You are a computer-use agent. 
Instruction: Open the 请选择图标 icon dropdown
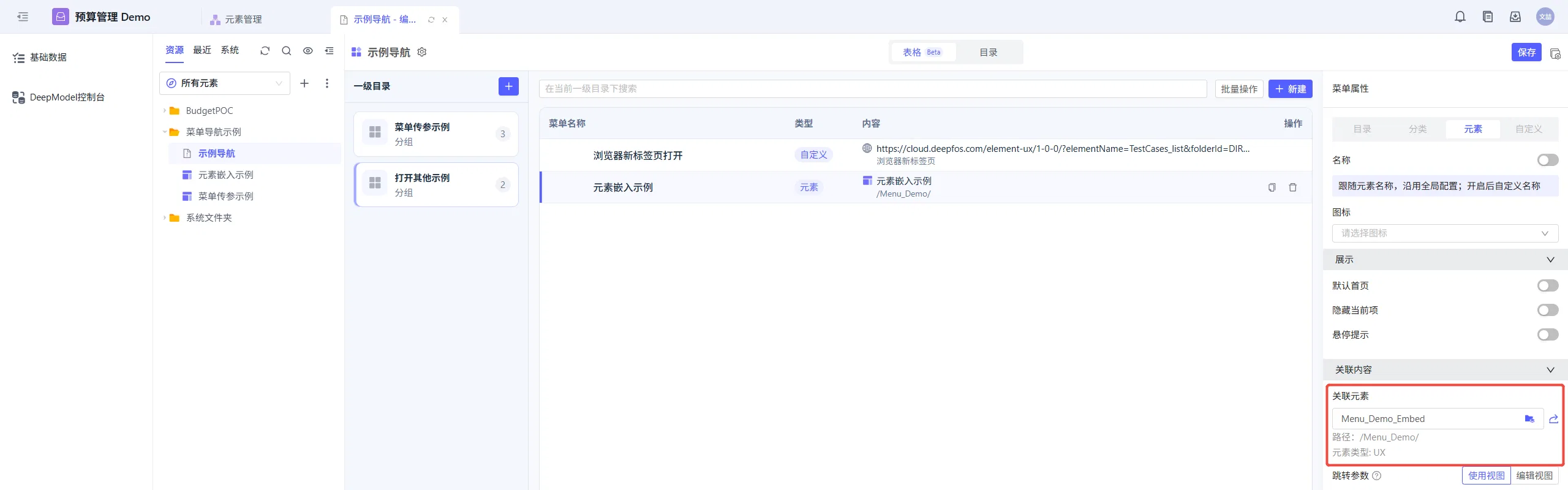point(1445,233)
